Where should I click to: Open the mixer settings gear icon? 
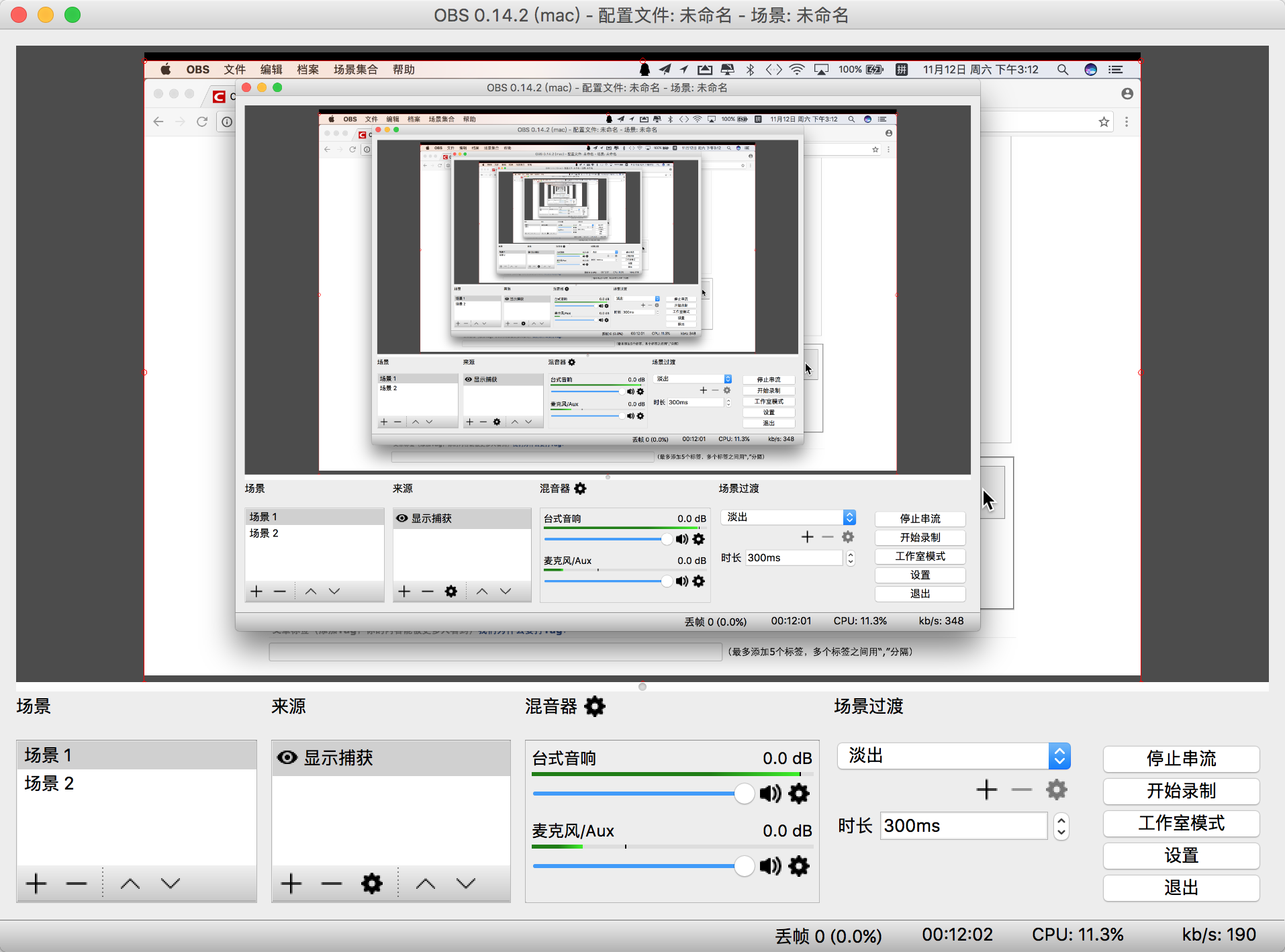pos(595,706)
